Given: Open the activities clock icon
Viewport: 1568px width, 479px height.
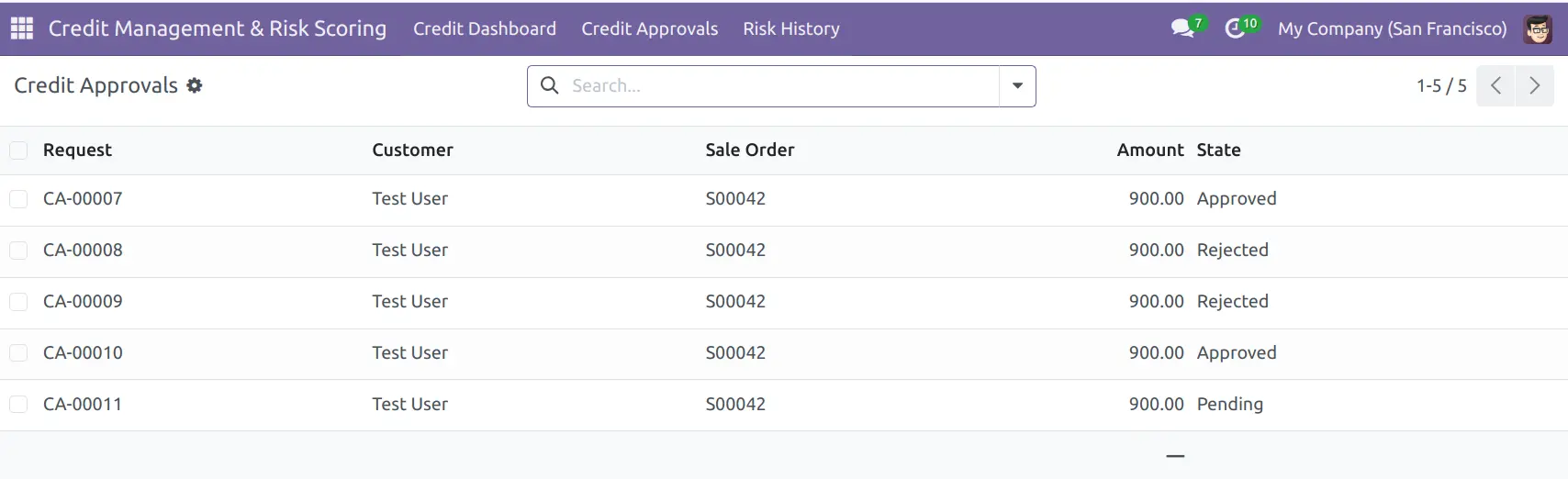Looking at the screenshot, I should click(1236, 28).
